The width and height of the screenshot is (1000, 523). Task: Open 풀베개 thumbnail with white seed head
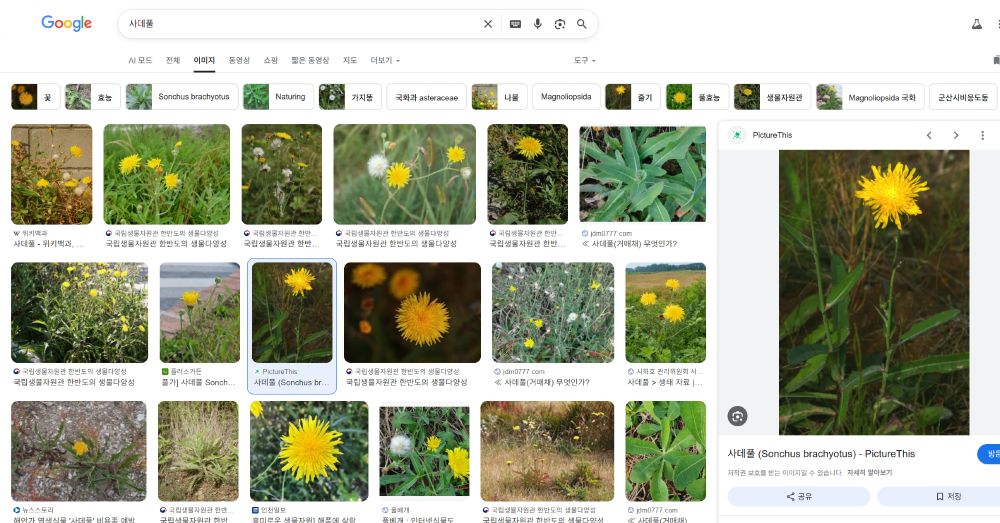coord(424,451)
